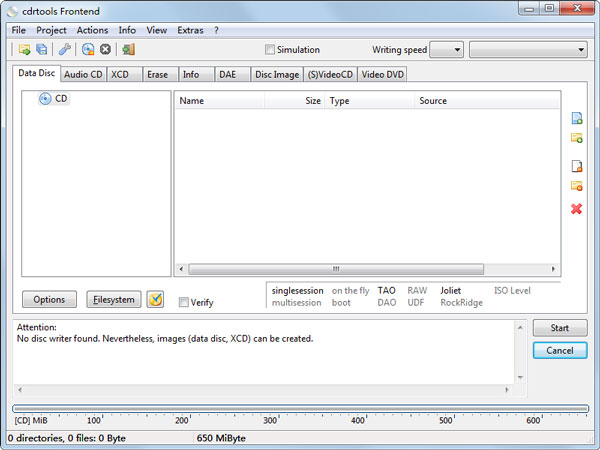
Task: Click the 0 directories, 0 files status text
Action: coord(67,438)
